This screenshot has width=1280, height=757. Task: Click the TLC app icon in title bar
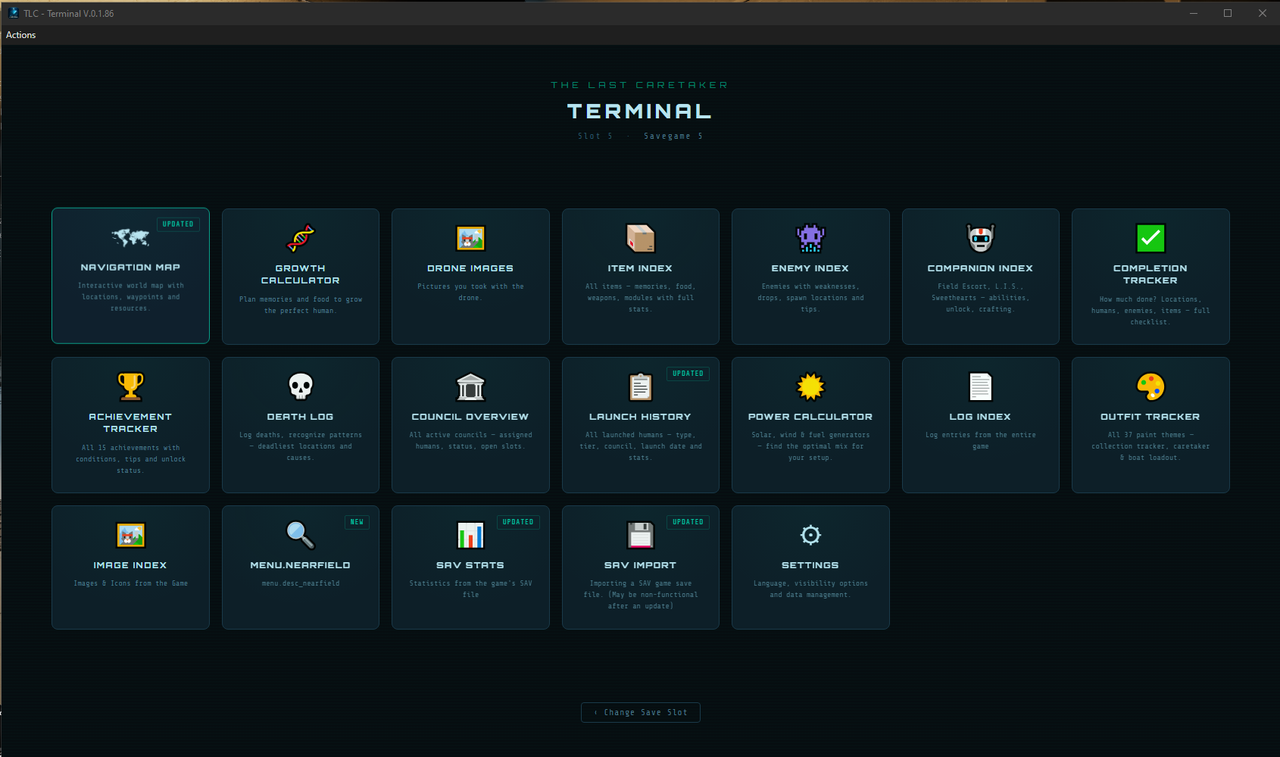point(14,13)
